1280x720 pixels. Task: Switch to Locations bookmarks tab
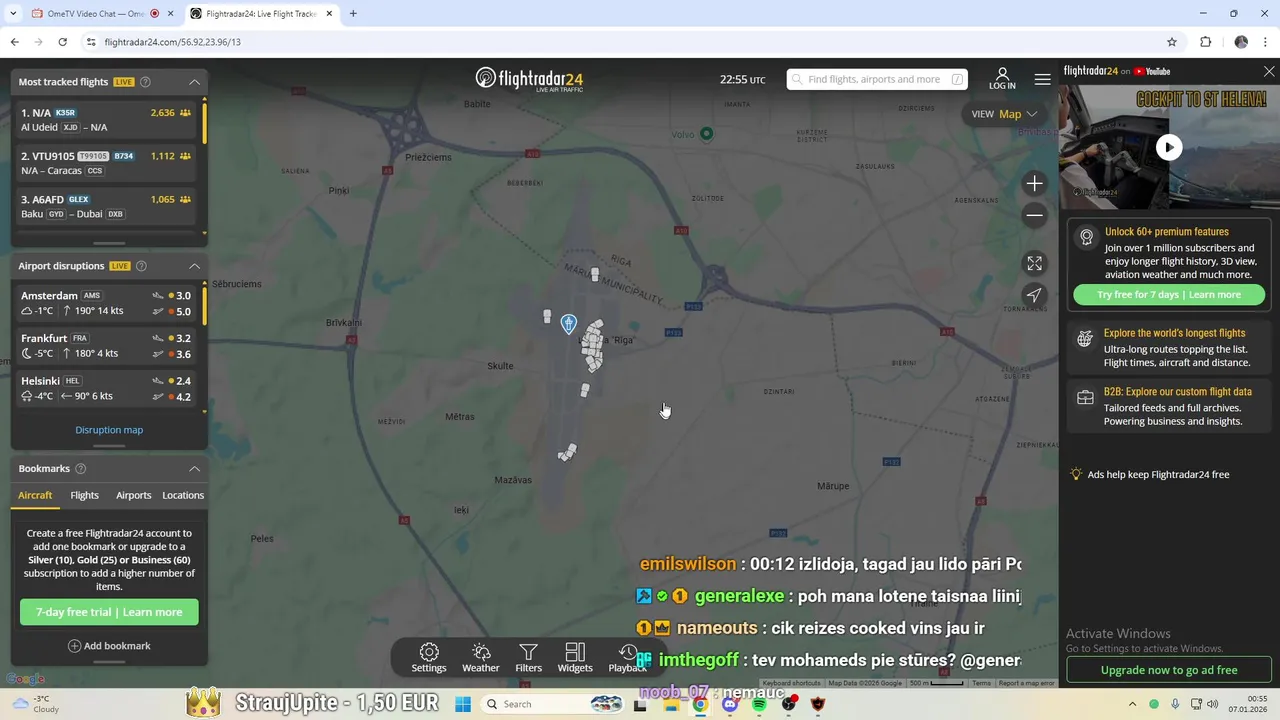[x=183, y=495]
